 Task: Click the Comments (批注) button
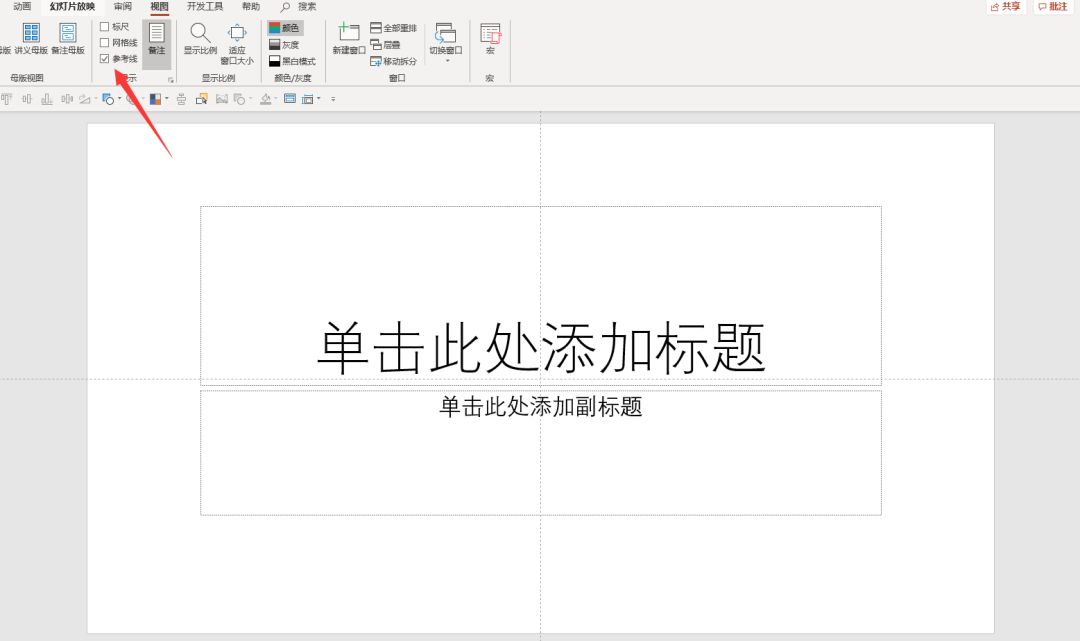coord(1053,7)
